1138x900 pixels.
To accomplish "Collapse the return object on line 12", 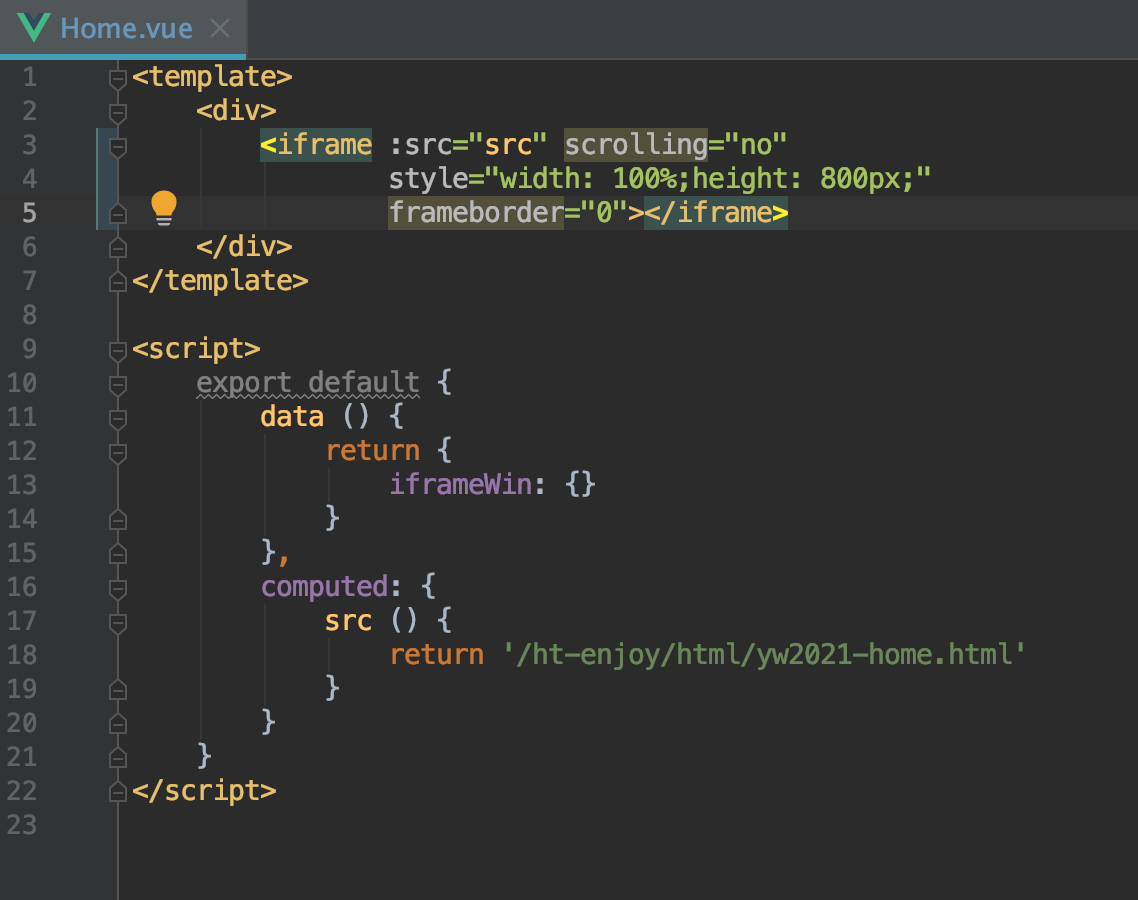I will [x=118, y=451].
